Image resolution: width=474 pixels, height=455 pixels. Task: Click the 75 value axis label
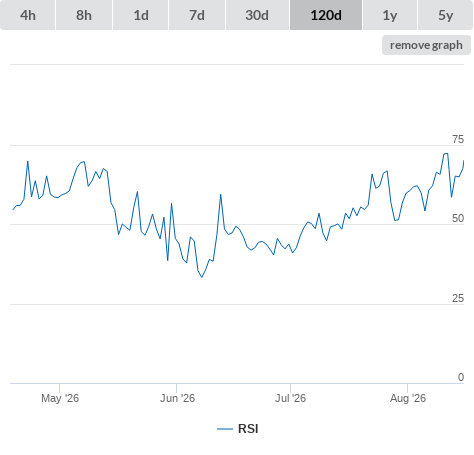coord(458,139)
